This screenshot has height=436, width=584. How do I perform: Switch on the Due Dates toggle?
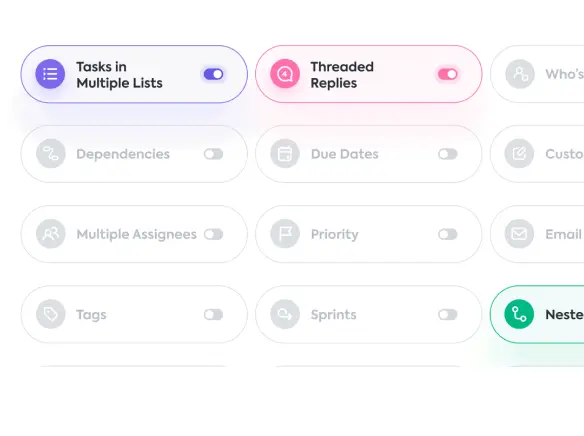(448, 154)
